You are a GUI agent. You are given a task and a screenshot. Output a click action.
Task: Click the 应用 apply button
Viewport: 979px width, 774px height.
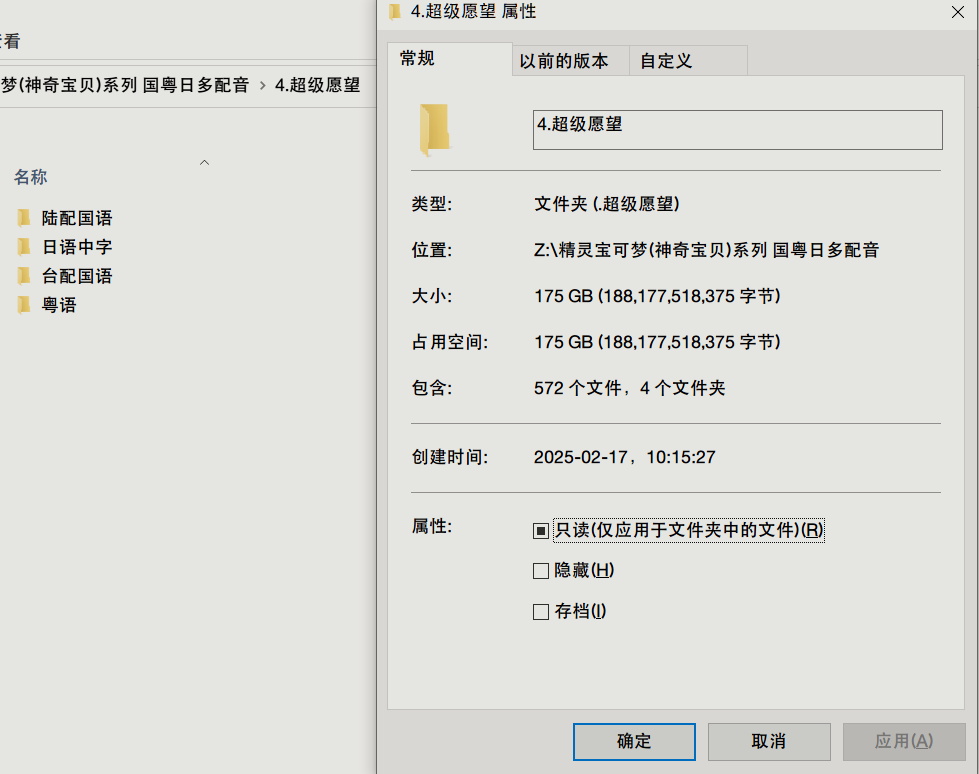point(903,741)
